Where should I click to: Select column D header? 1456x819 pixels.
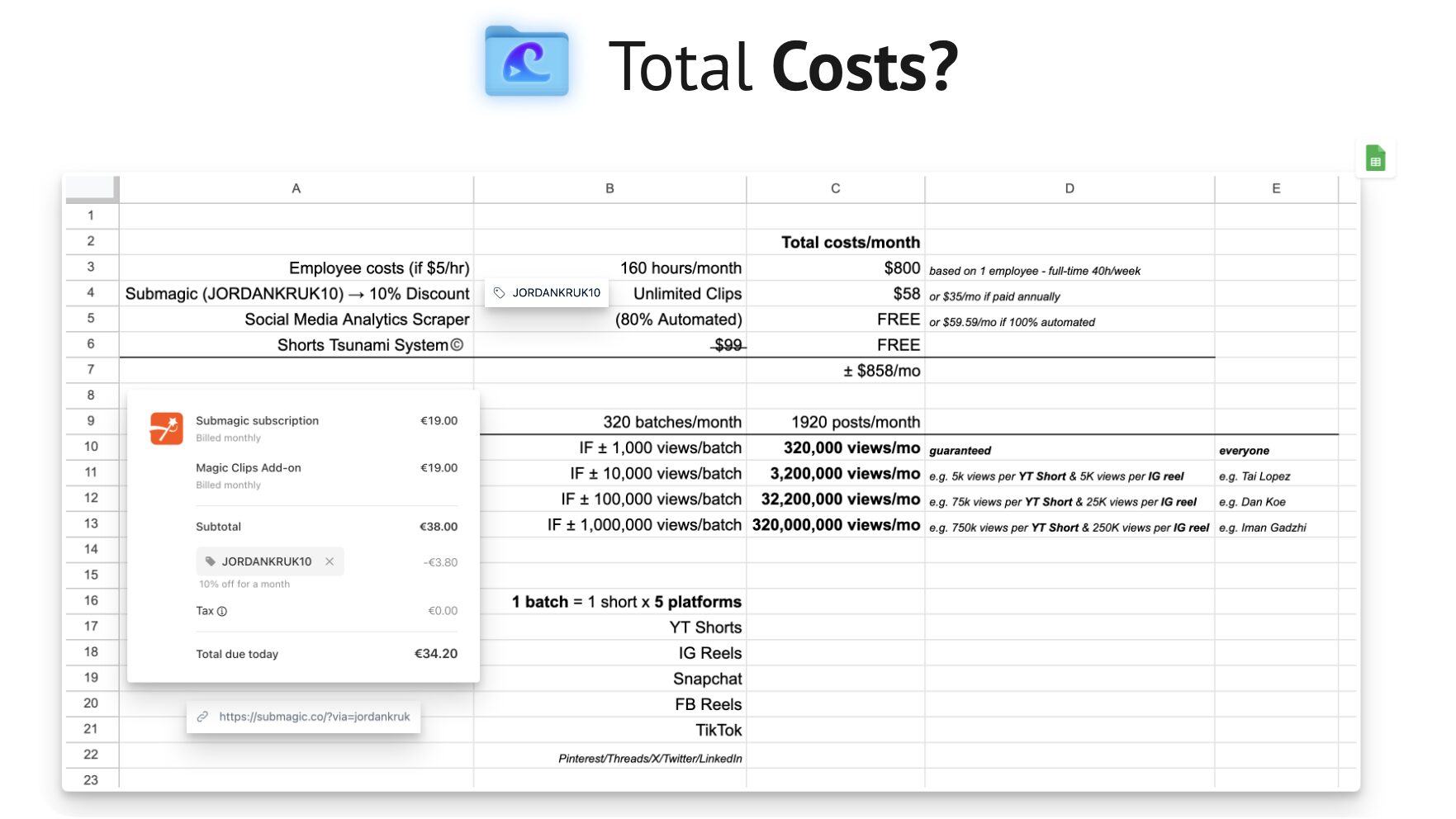coord(1069,189)
